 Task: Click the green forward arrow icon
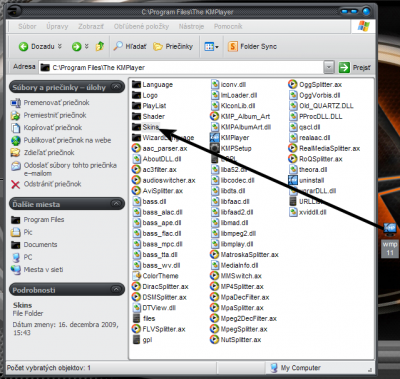click(x=76, y=47)
